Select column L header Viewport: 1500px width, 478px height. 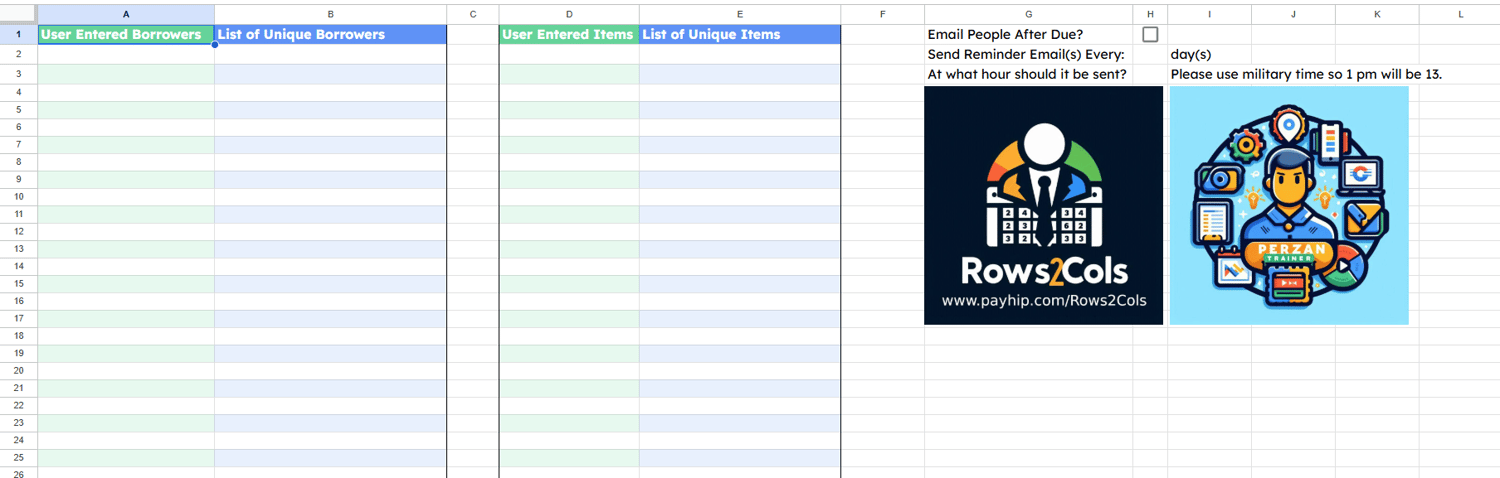point(1460,13)
